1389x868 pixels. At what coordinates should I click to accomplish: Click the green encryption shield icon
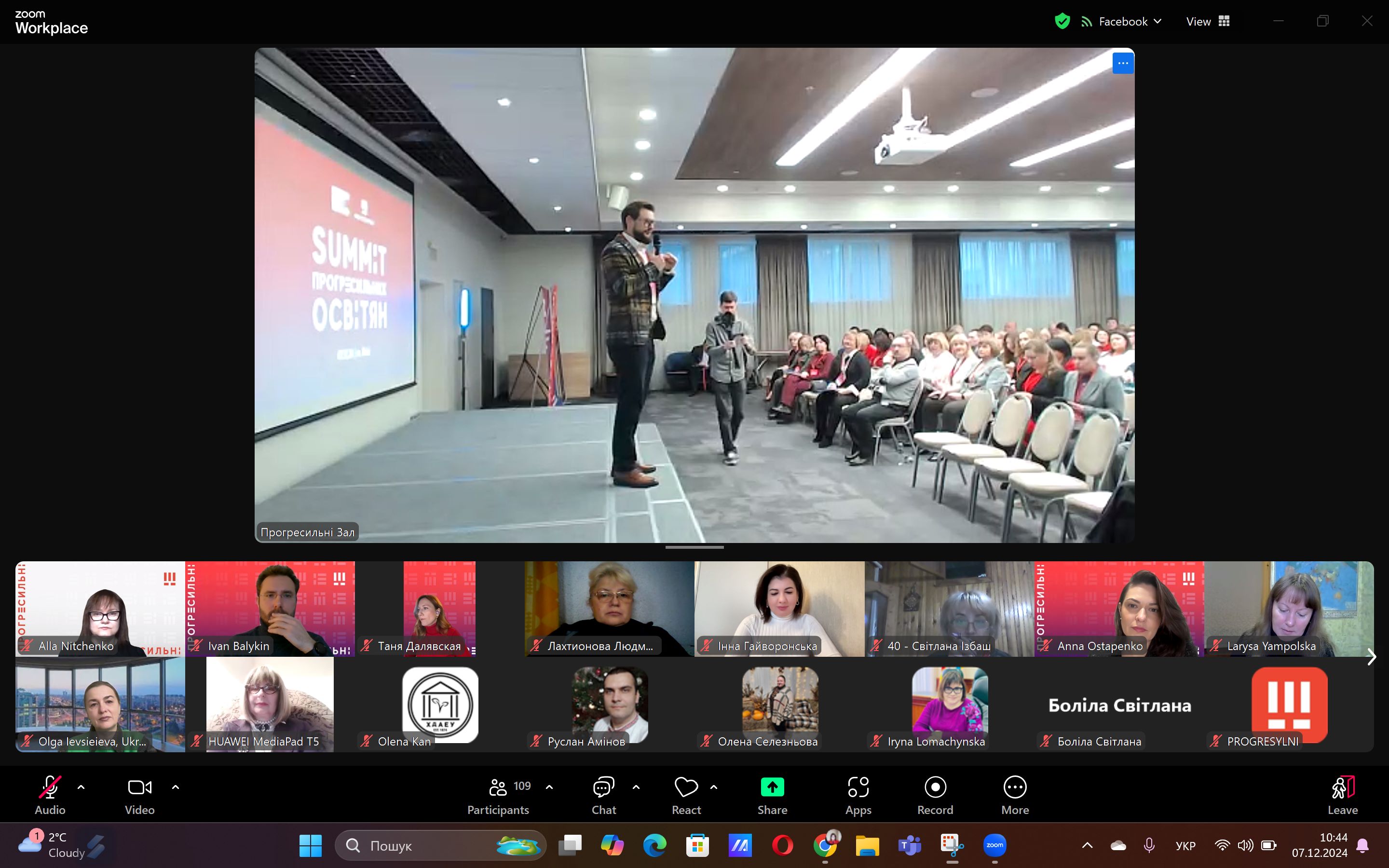(x=1062, y=21)
